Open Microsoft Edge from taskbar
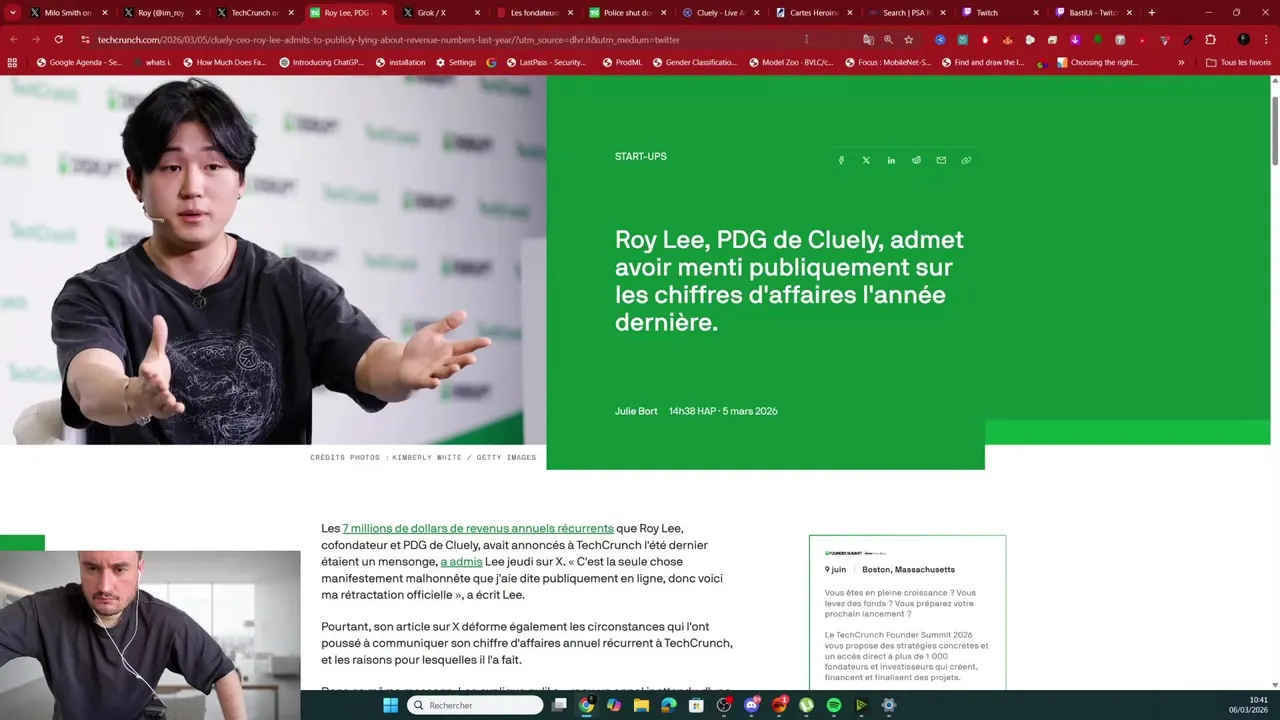1280x720 pixels. click(669, 705)
